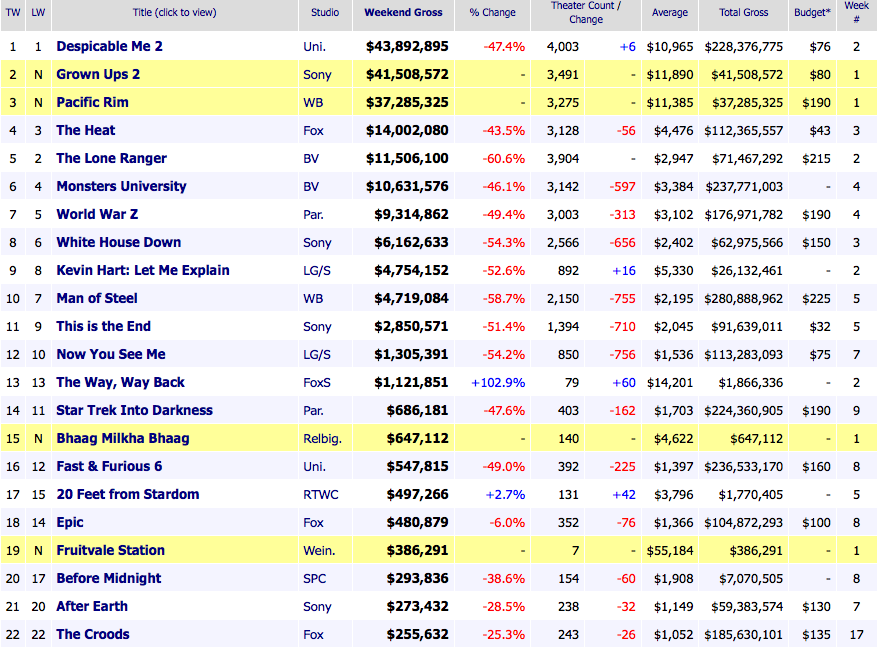Sort by Weekend Gross header
The width and height of the screenshot is (881, 654).
point(403,12)
